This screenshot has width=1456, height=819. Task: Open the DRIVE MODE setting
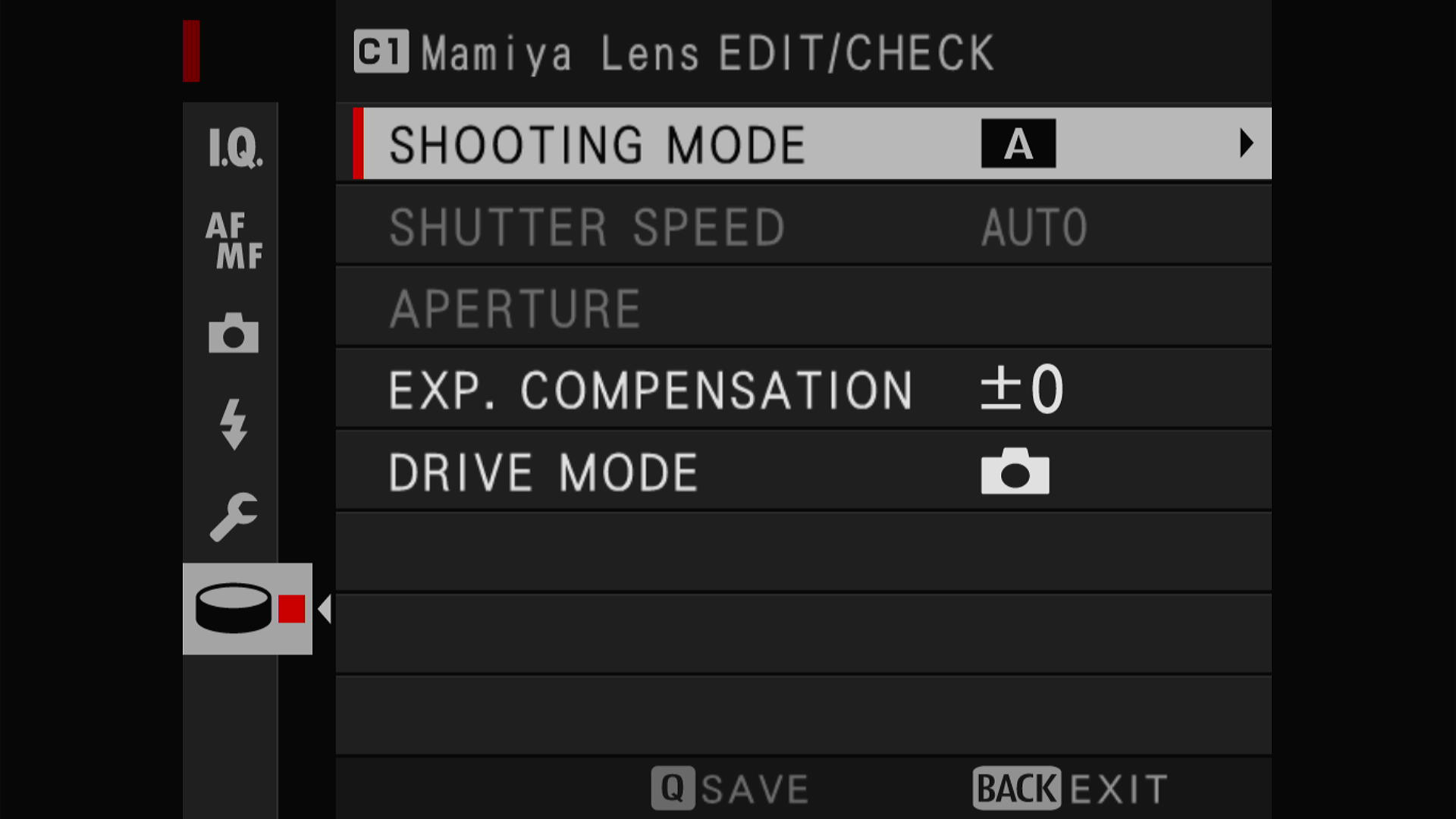804,472
